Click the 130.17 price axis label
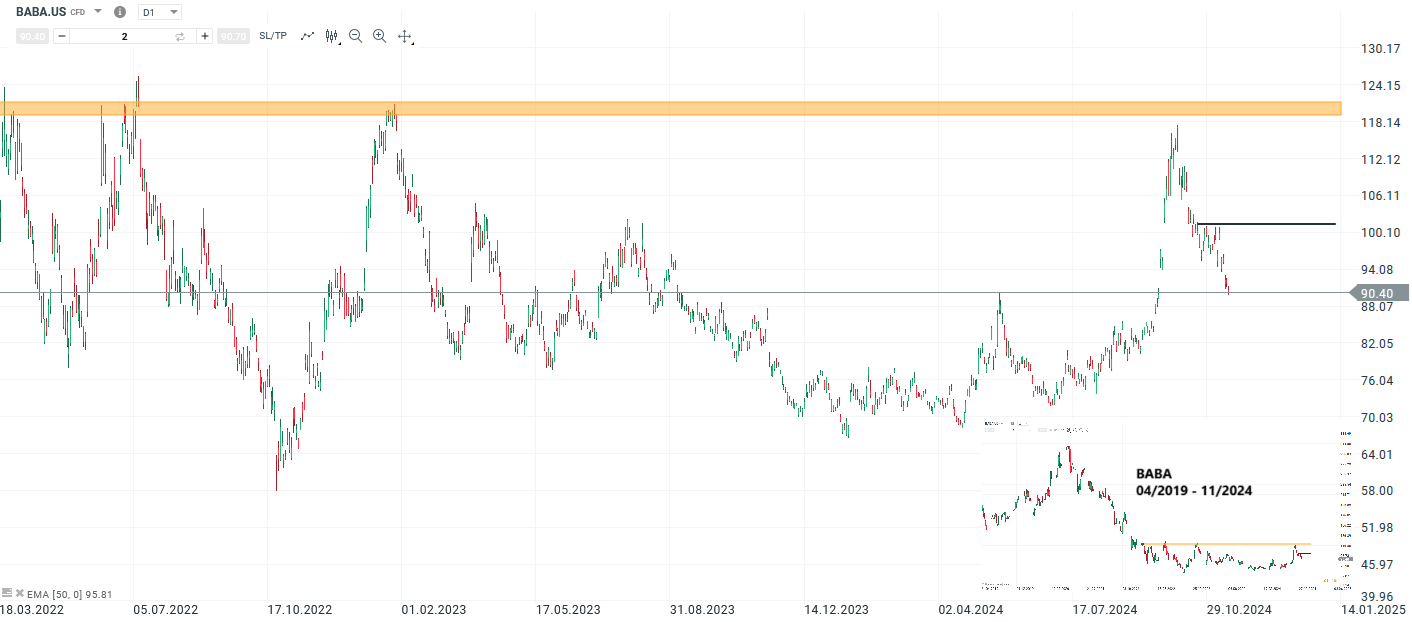 pos(1380,49)
